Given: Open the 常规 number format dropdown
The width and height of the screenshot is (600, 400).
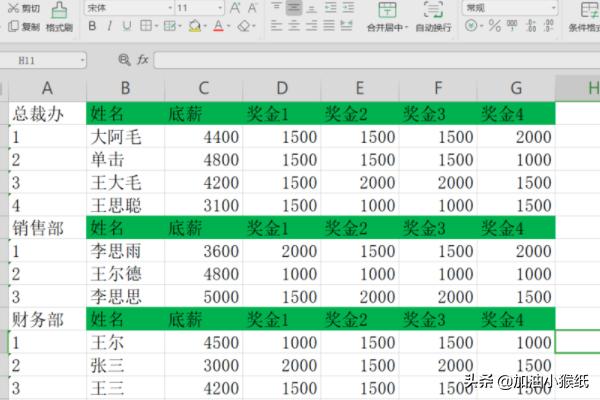Looking at the screenshot, I should [553, 8].
